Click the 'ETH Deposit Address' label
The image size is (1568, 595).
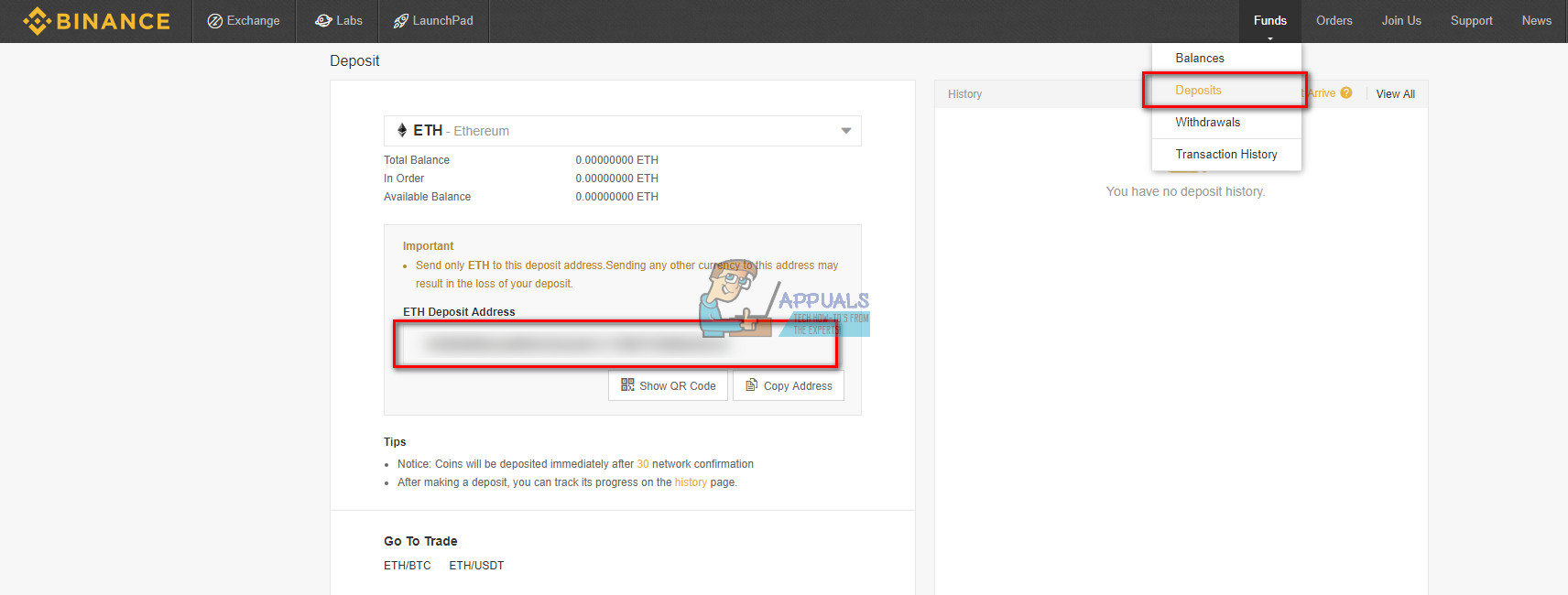click(459, 312)
